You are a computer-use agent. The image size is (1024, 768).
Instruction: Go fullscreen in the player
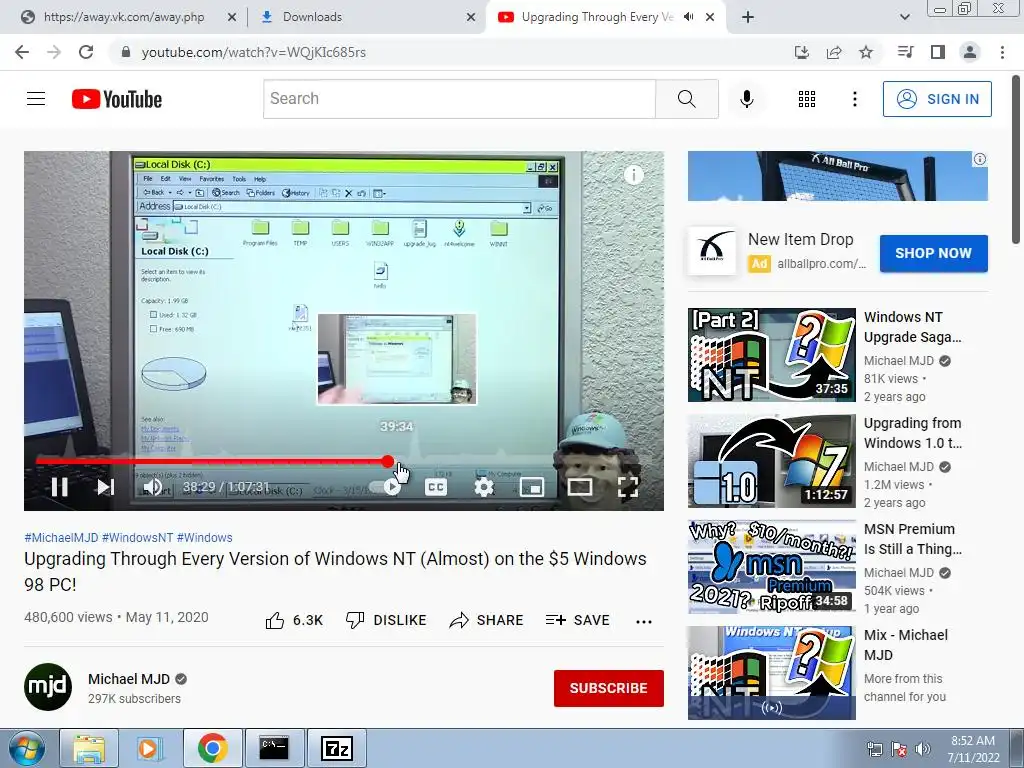(628, 487)
